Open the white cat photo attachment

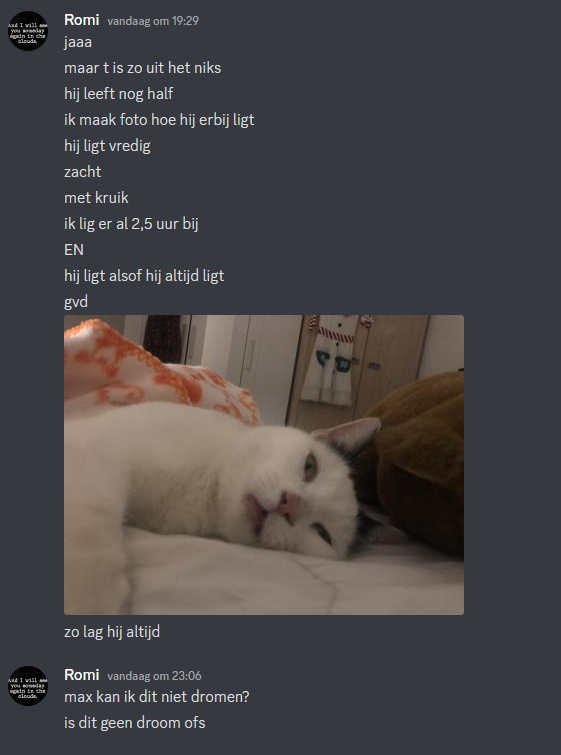pyautogui.click(x=264, y=465)
